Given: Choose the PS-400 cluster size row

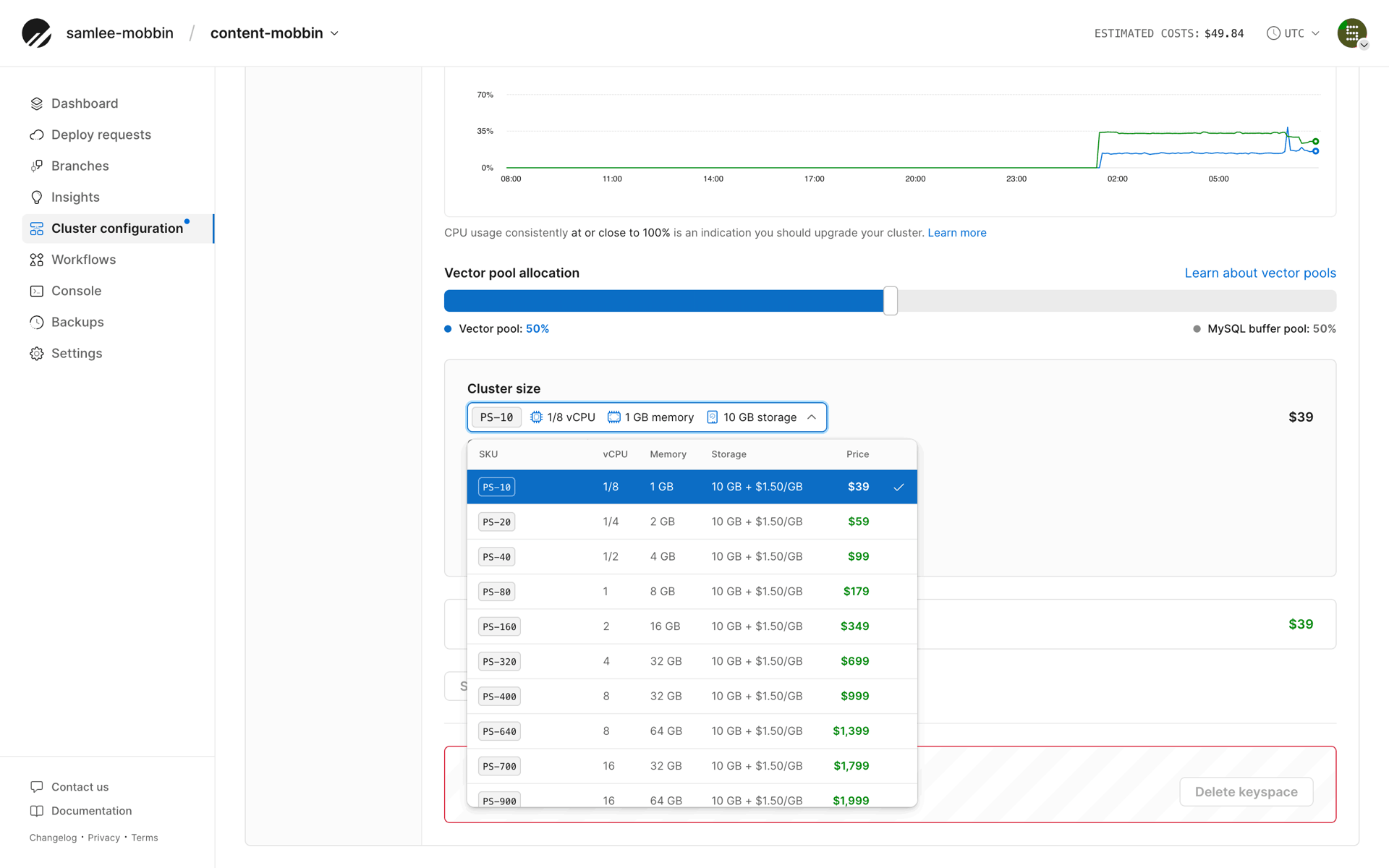Looking at the screenshot, I should [x=692, y=696].
